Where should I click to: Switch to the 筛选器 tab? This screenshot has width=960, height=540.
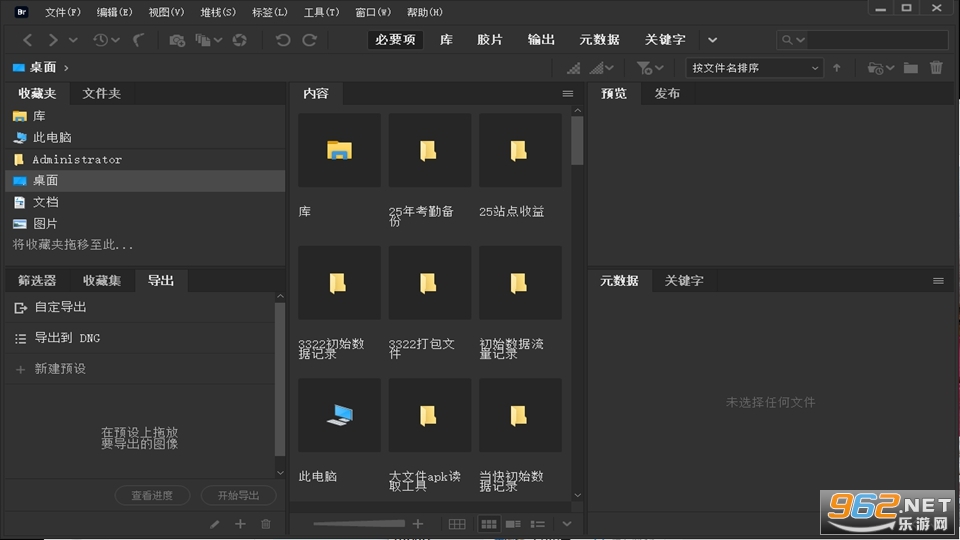(x=37, y=281)
